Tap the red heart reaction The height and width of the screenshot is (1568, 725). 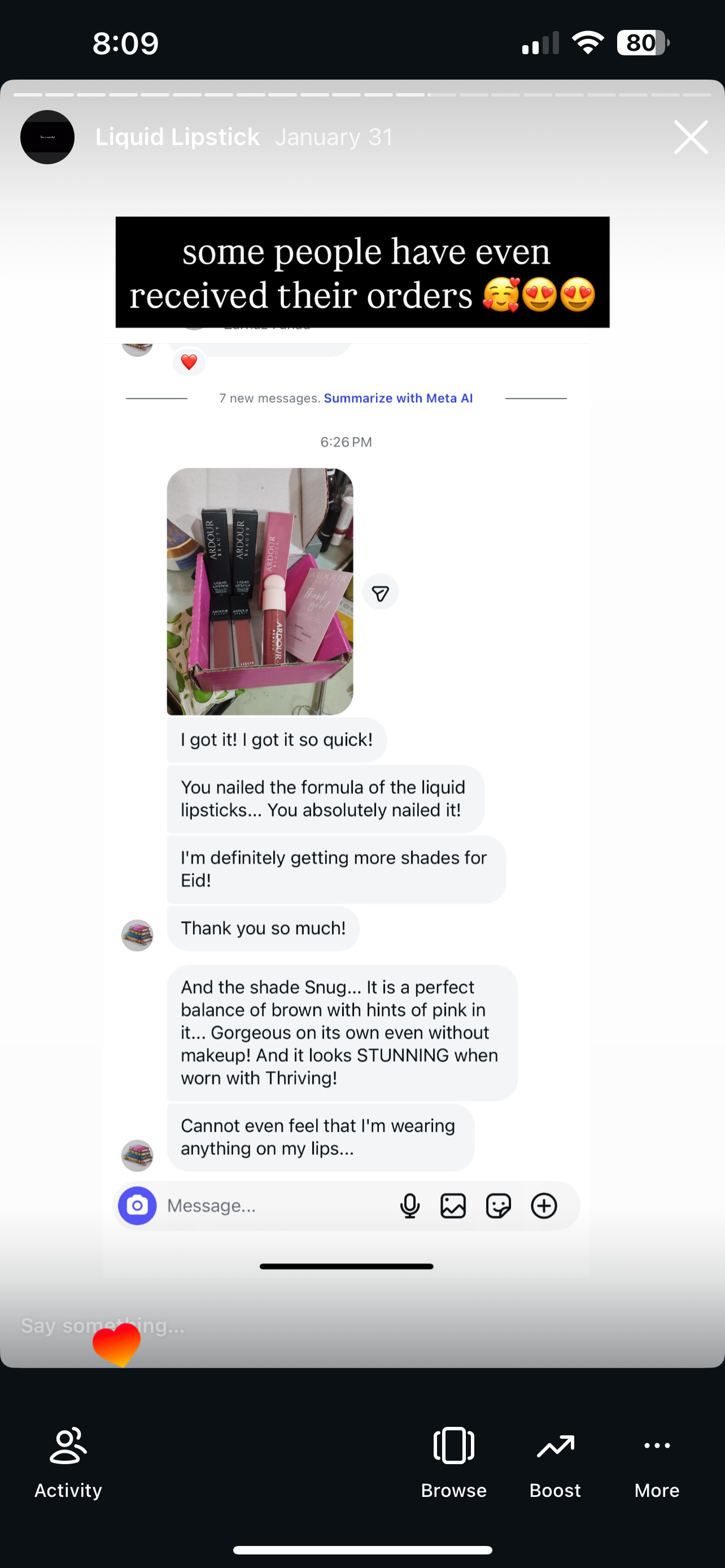click(x=189, y=362)
